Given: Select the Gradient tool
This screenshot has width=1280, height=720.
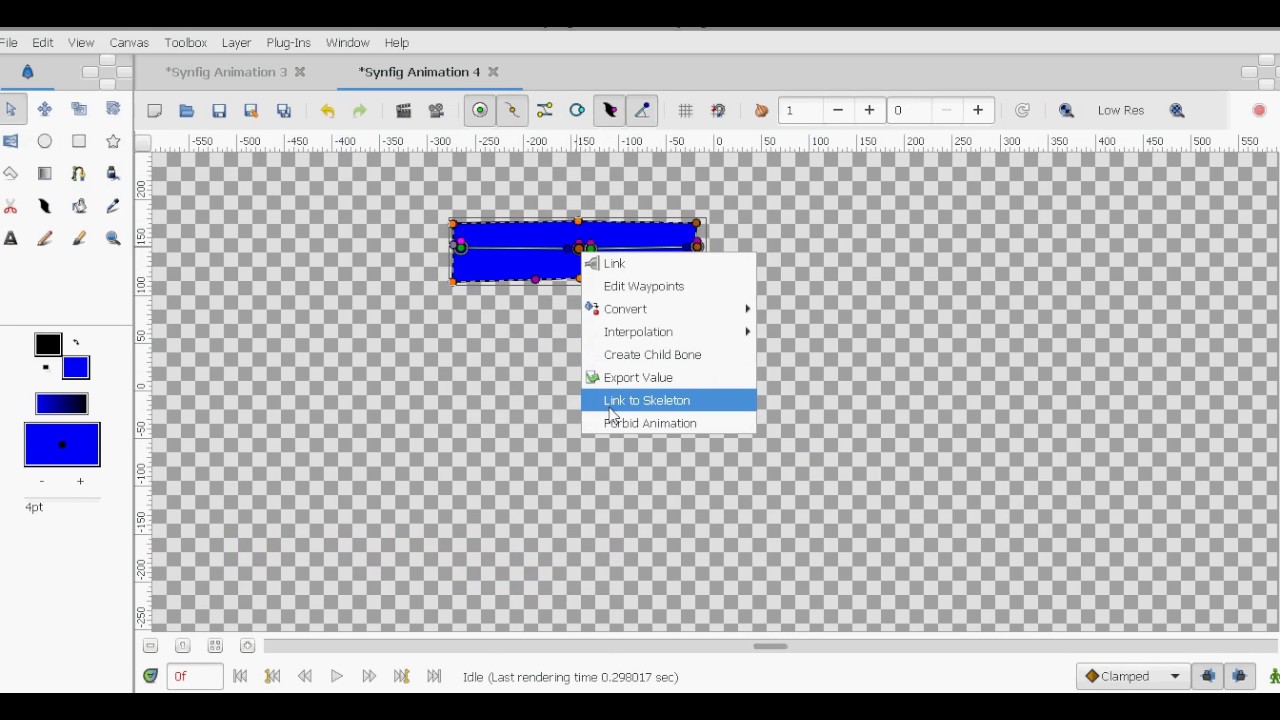Looking at the screenshot, I should tap(45, 173).
